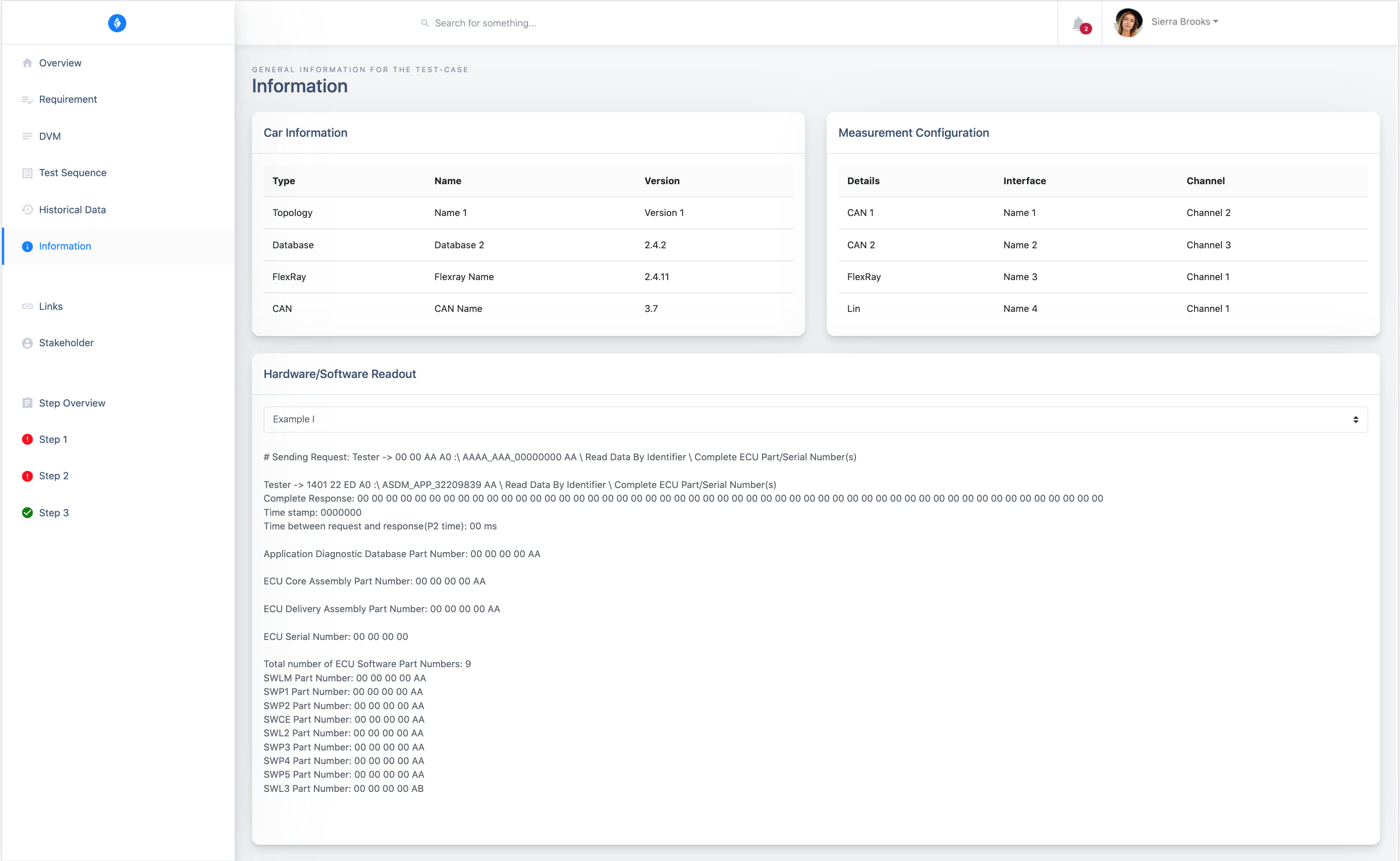Click the Type column header
Image resolution: width=1400 pixels, height=861 pixels.
point(283,181)
